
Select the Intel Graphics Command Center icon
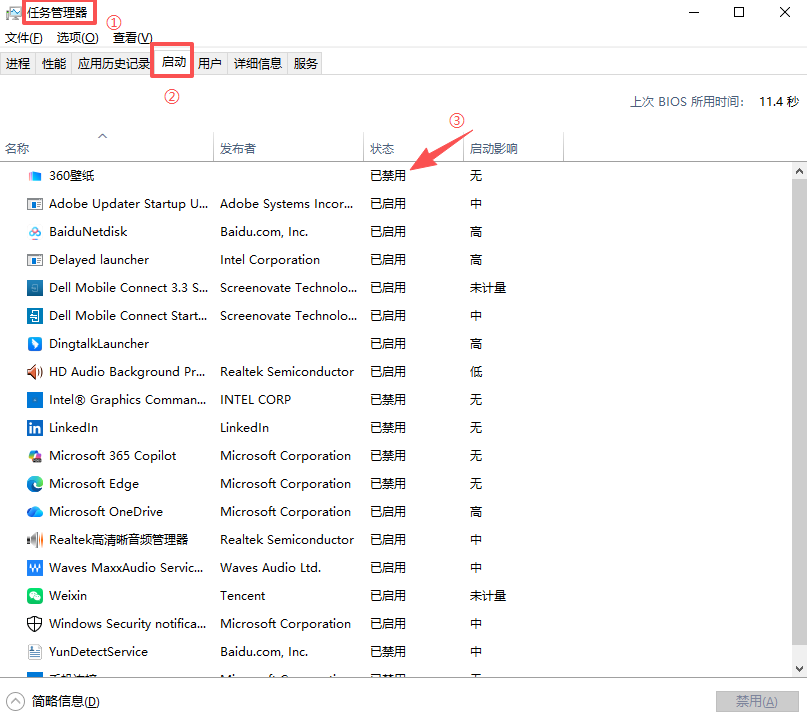click(x=34, y=400)
